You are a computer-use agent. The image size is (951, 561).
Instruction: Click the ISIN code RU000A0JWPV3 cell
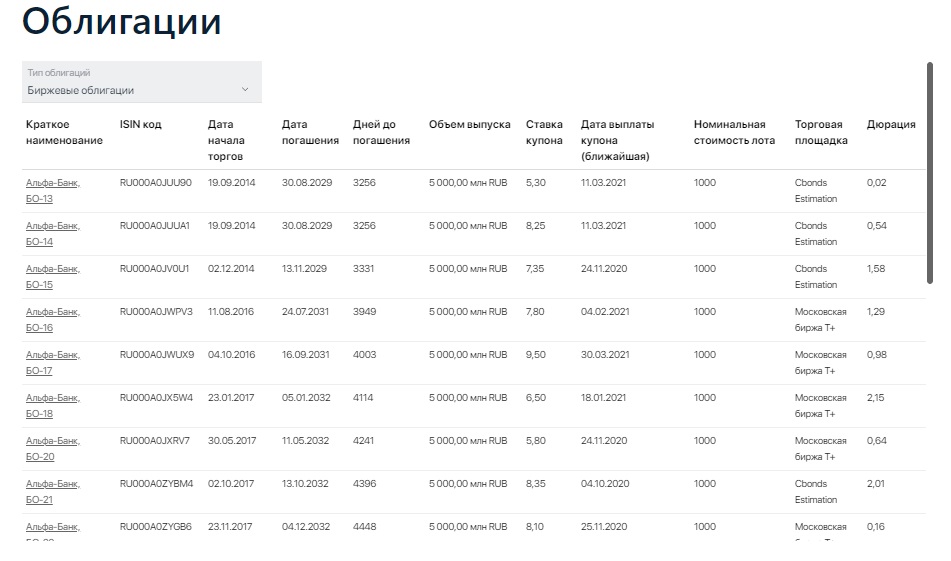pyautogui.click(x=156, y=312)
